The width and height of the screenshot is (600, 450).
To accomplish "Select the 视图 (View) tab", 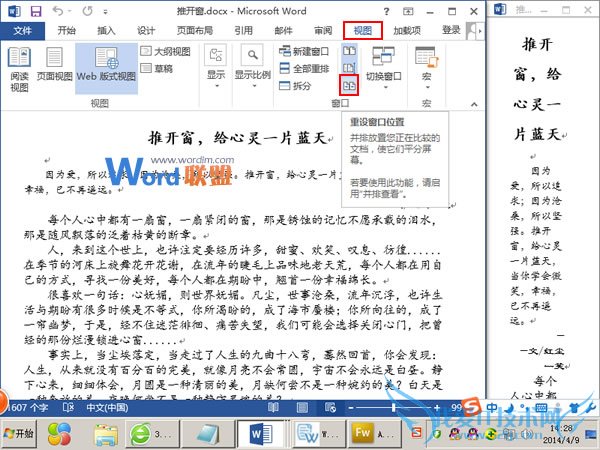I will pos(362,30).
